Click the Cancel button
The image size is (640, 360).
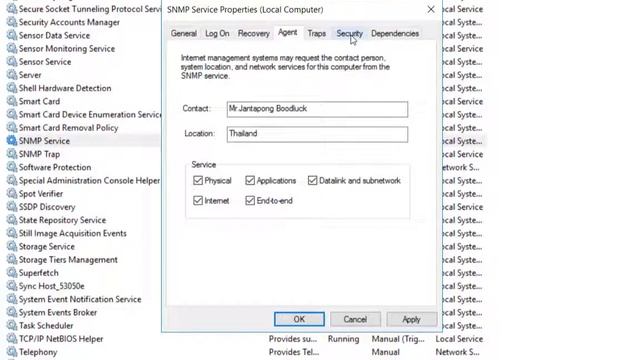pos(355,319)
